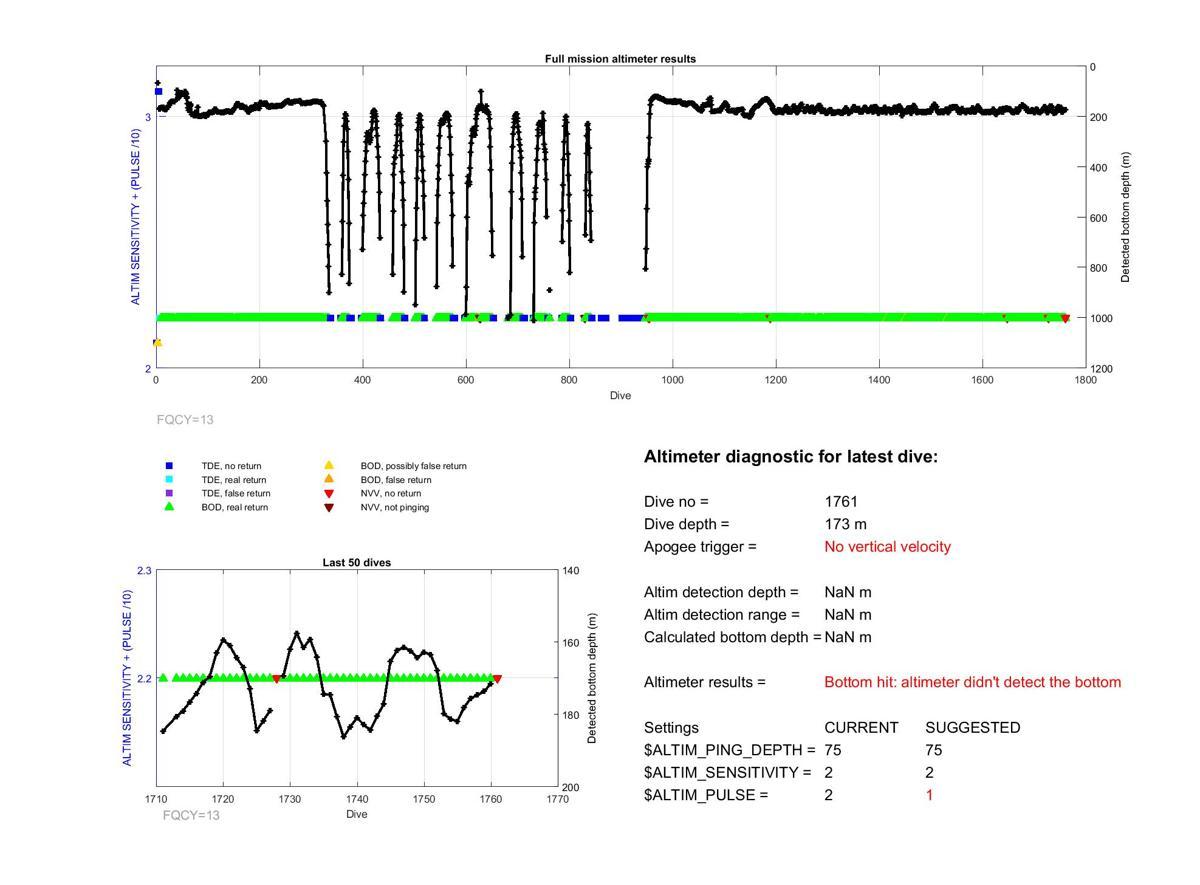Select the 'NaN m' value for Altim detection range

pyautogui.click(x=848, y=615)
